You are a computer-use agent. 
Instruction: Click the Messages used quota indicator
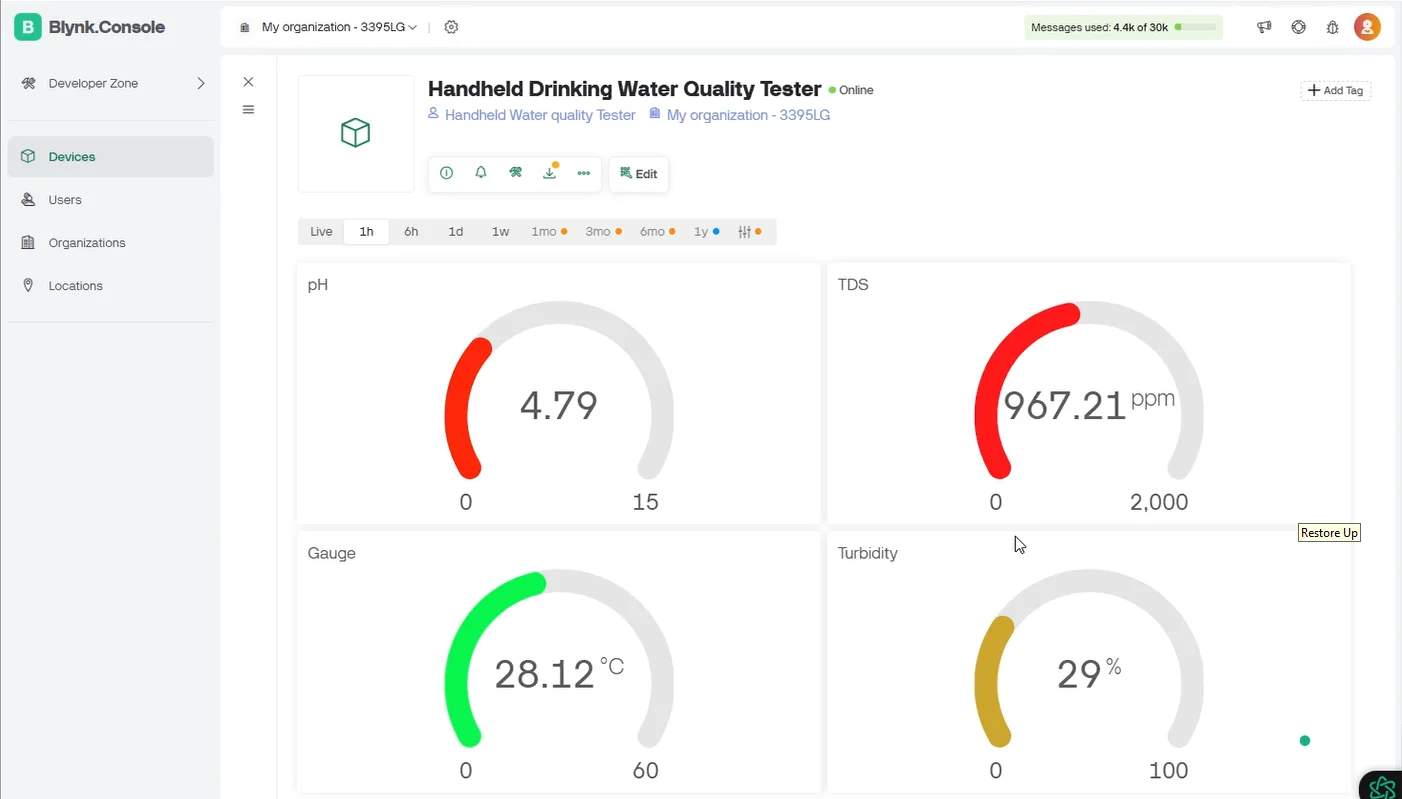[1124, 28]
